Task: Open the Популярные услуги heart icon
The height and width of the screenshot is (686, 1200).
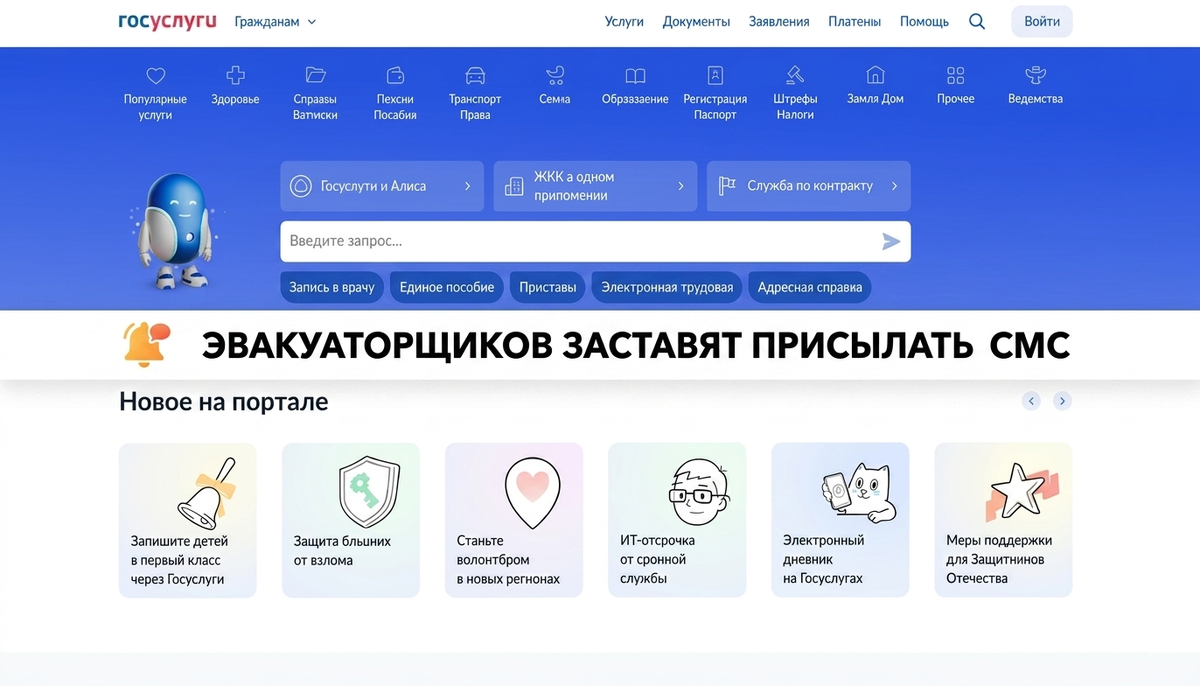Action: point(155,75)
